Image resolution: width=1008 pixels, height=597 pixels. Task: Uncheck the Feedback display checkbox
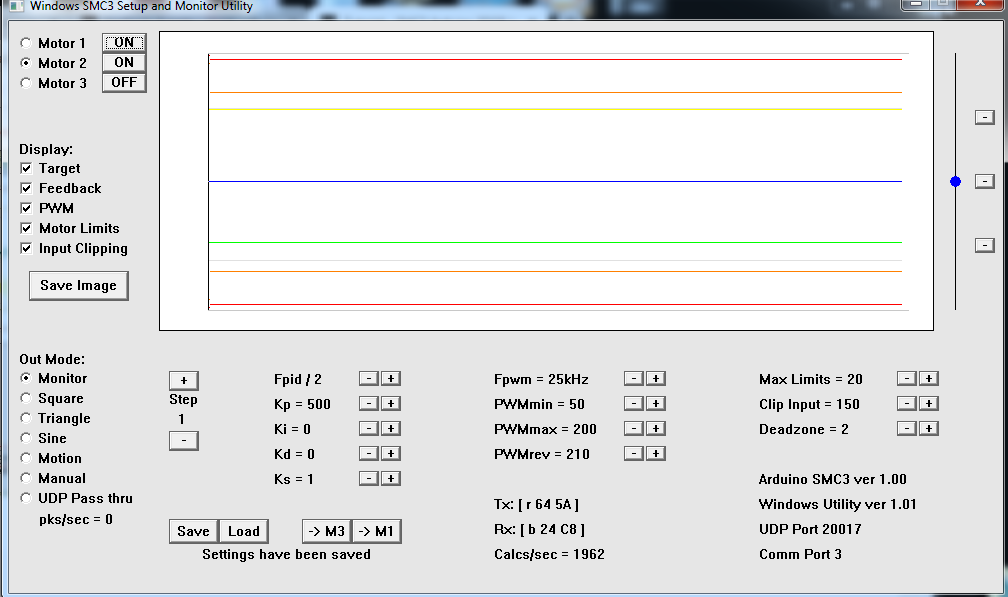pyautogui.click(x=26, y=188)
